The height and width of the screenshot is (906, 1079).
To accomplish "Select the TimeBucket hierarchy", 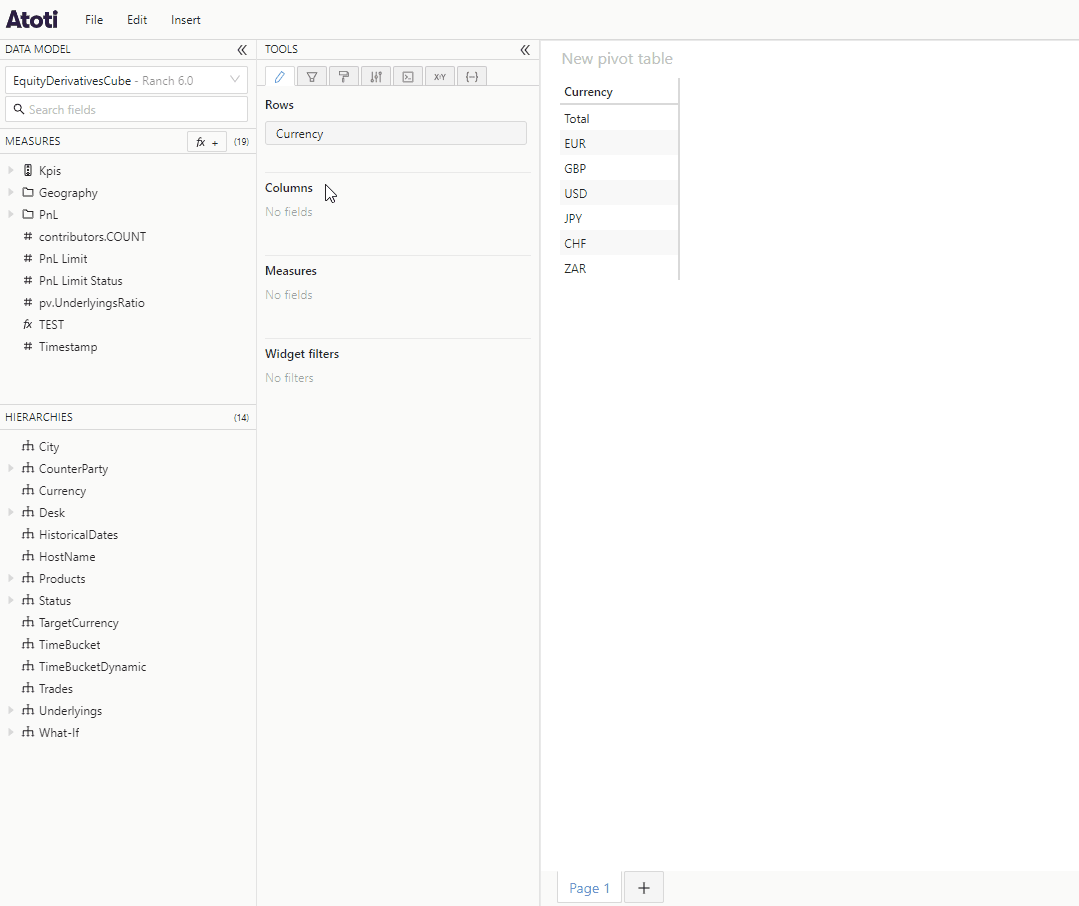I will pyautogui.click(x=70, y=645).
